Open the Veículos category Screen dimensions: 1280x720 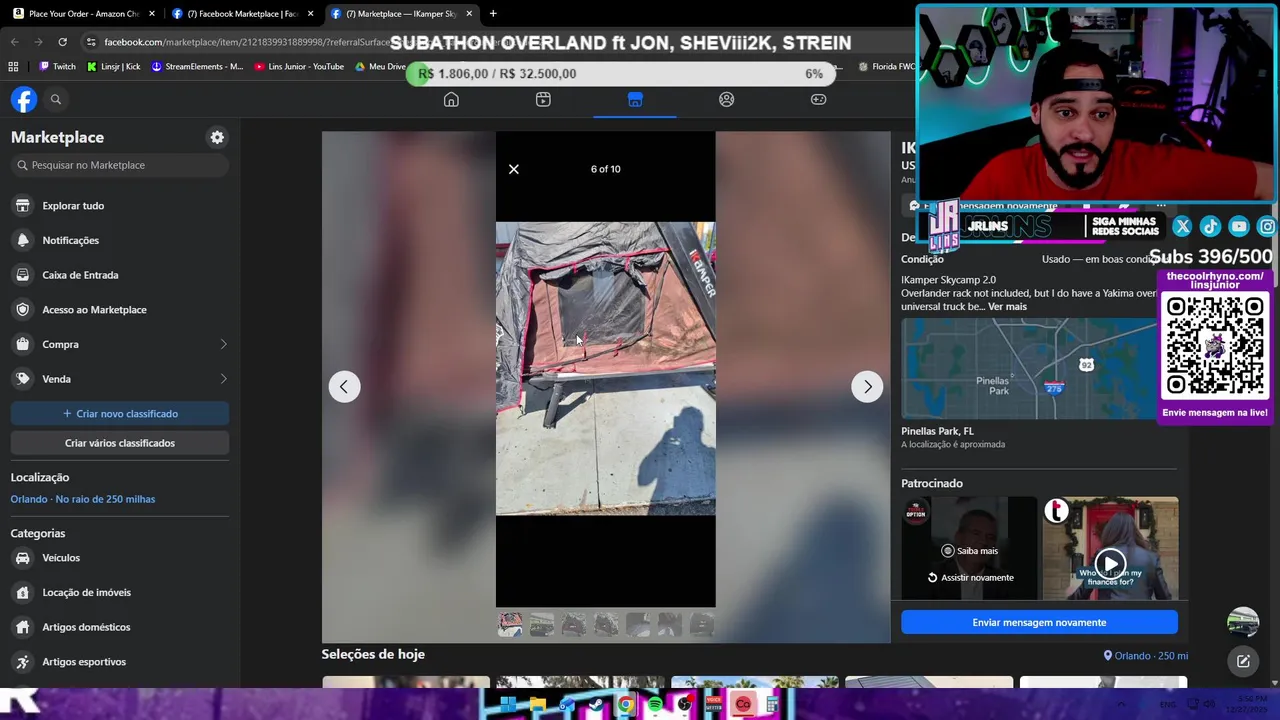120,558
